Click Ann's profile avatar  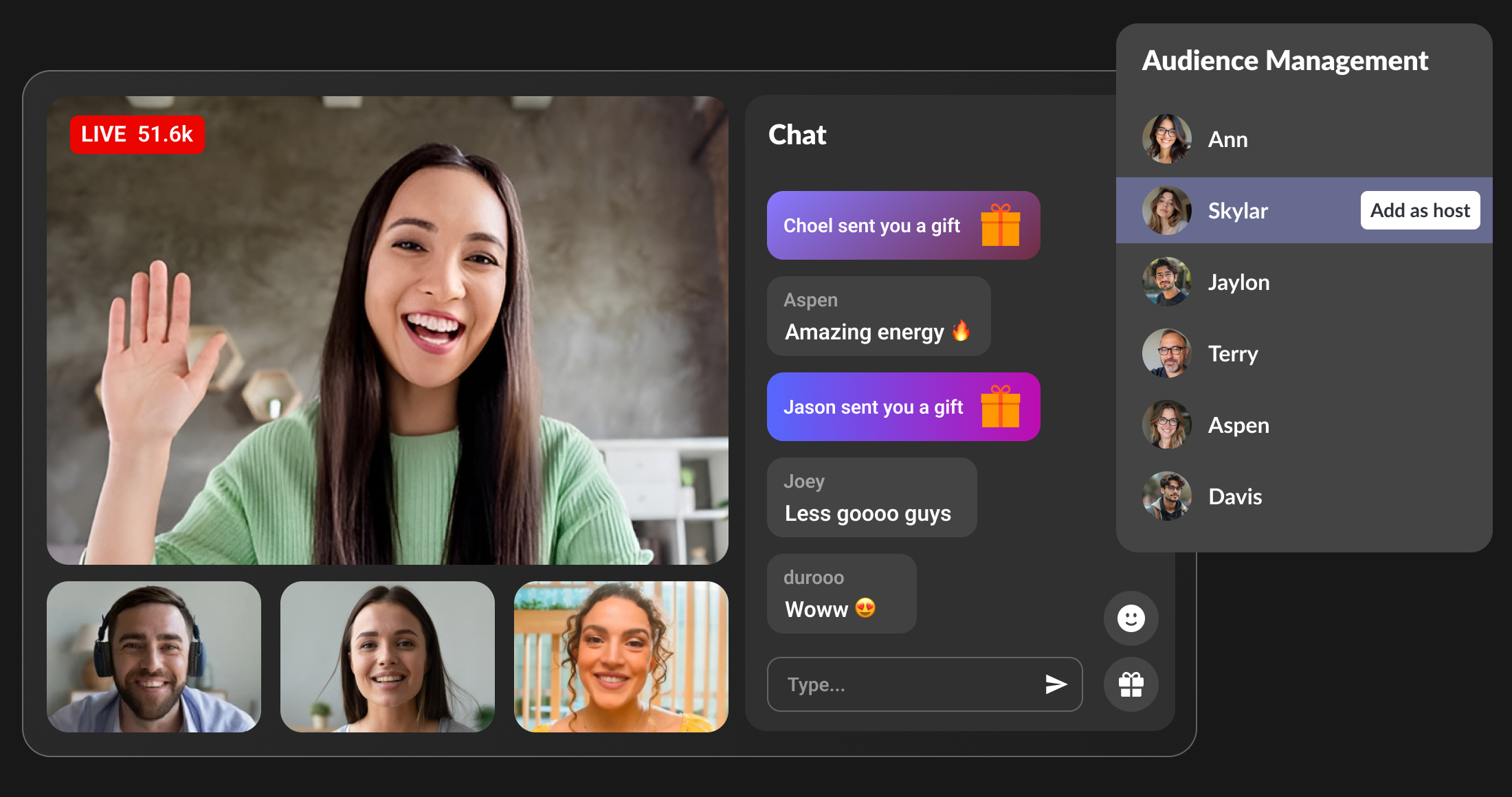(x=1166, y=139)
